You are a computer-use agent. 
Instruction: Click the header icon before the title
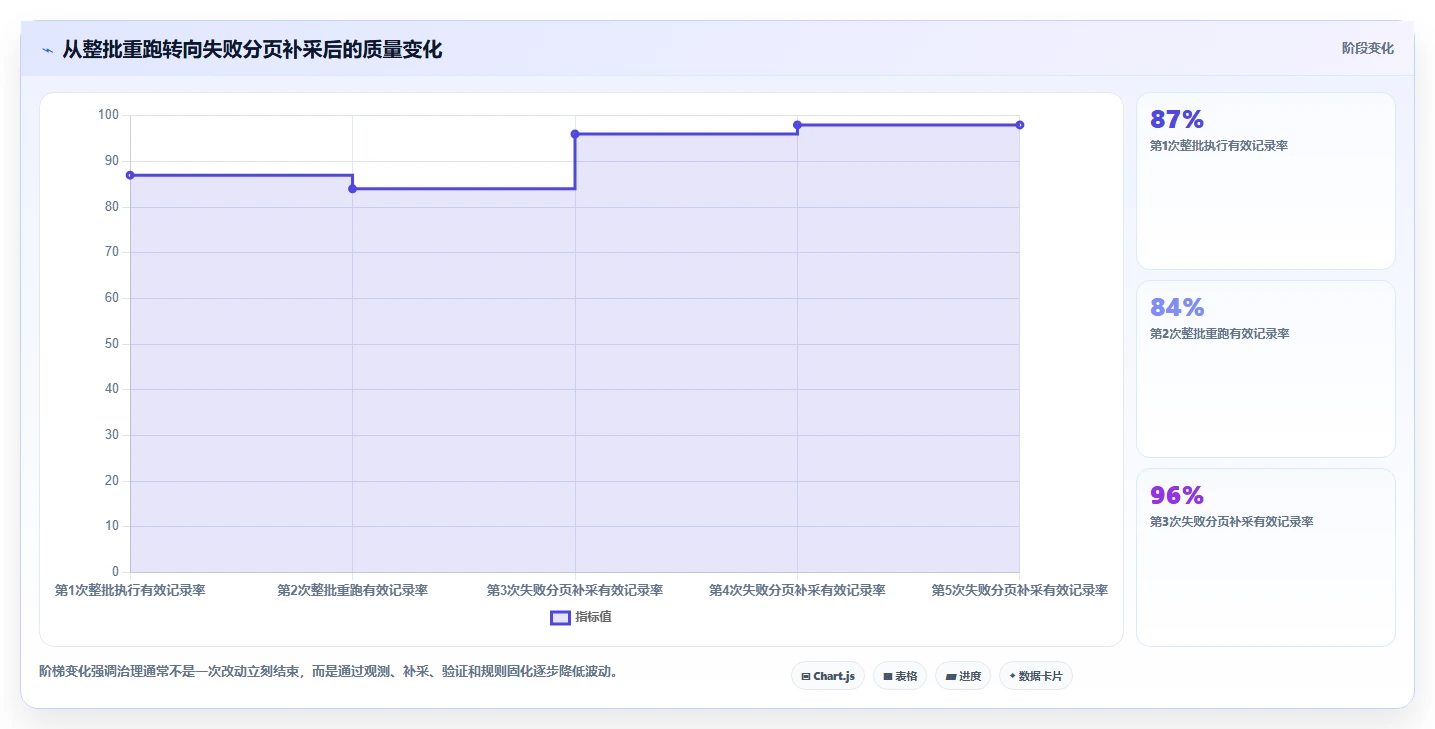(x=47, y=50)
